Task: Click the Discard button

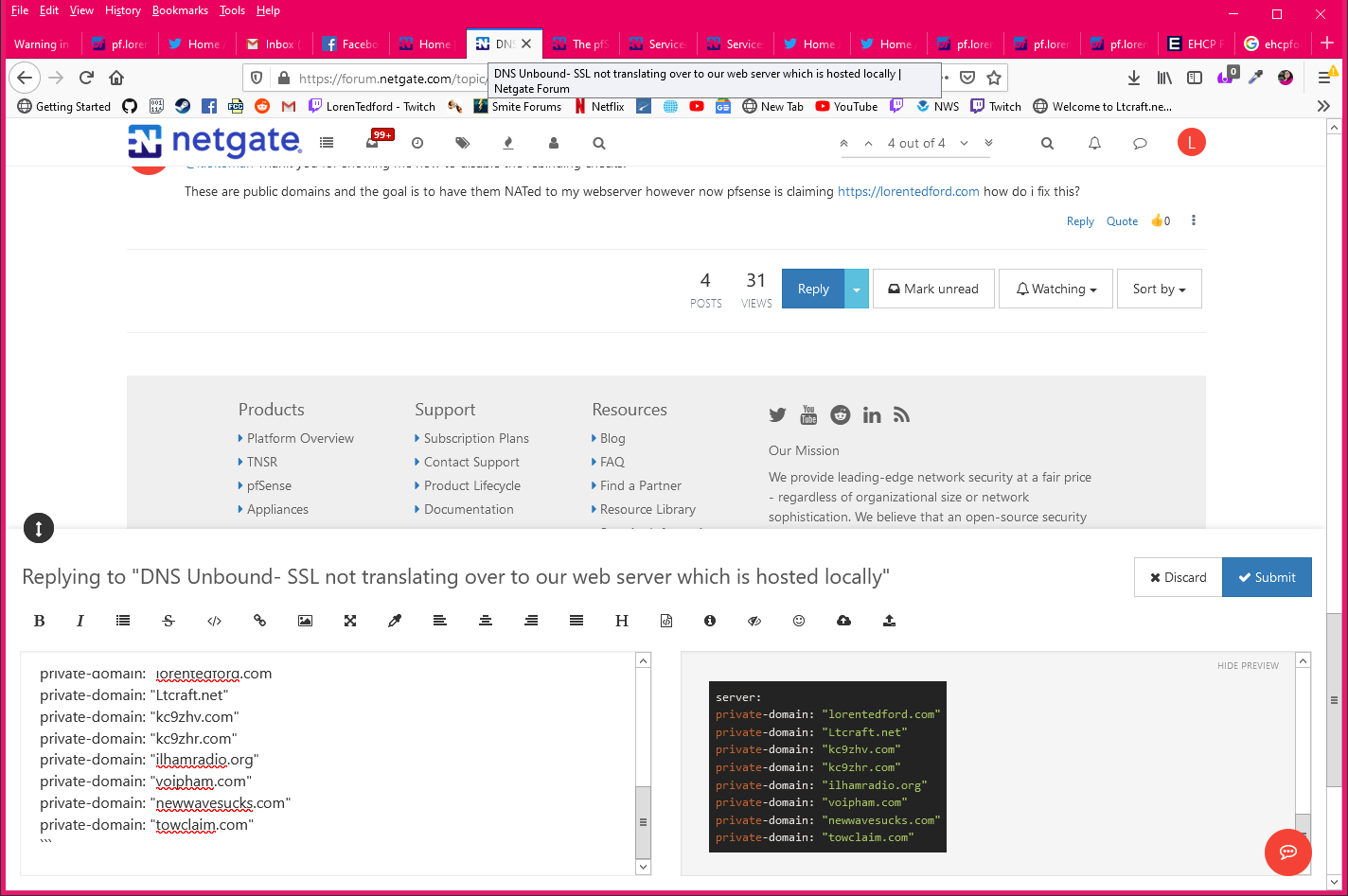Action: point(1178,577)
